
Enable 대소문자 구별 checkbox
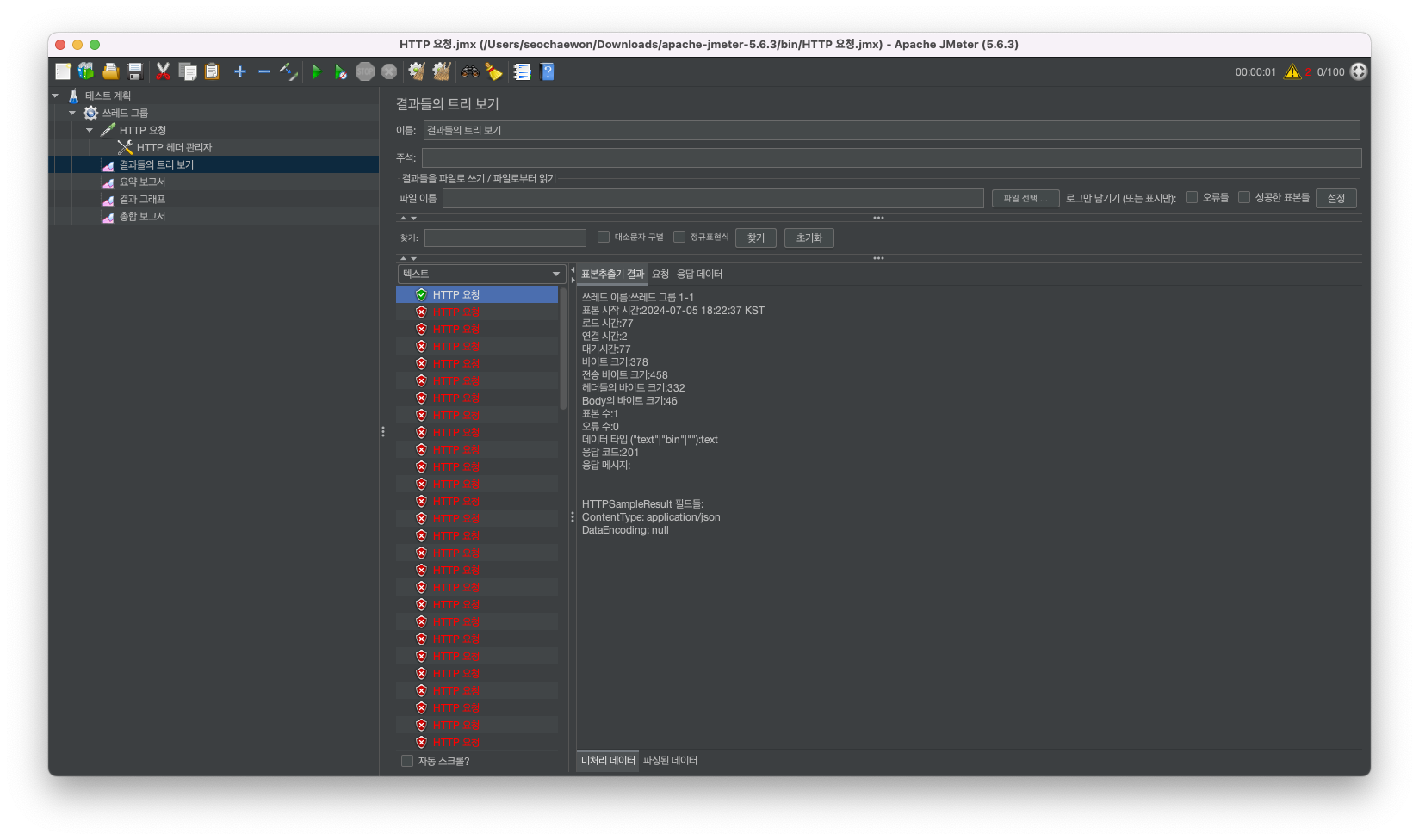604,237
